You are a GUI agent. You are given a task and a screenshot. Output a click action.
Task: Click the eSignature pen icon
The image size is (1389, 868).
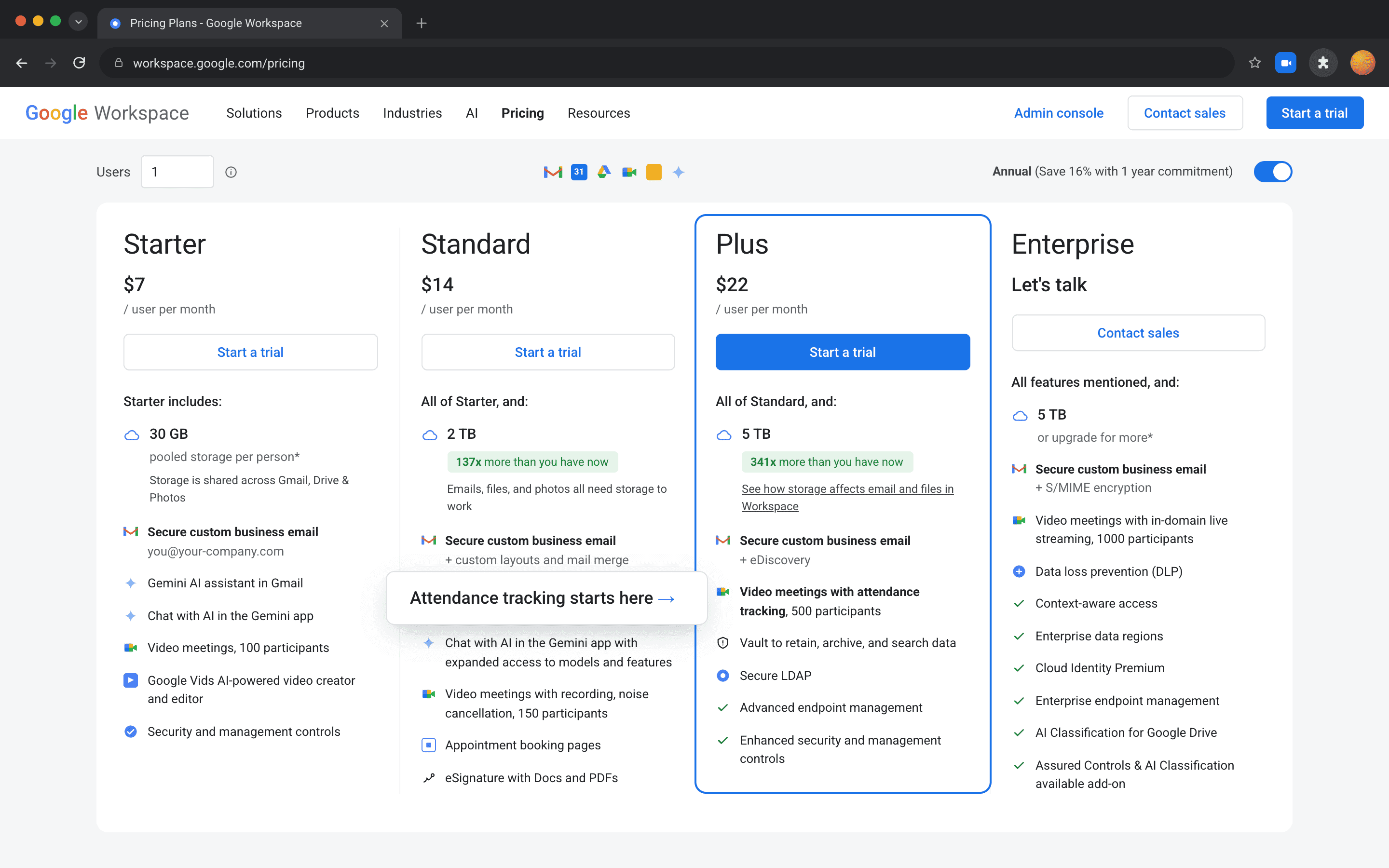428,778
